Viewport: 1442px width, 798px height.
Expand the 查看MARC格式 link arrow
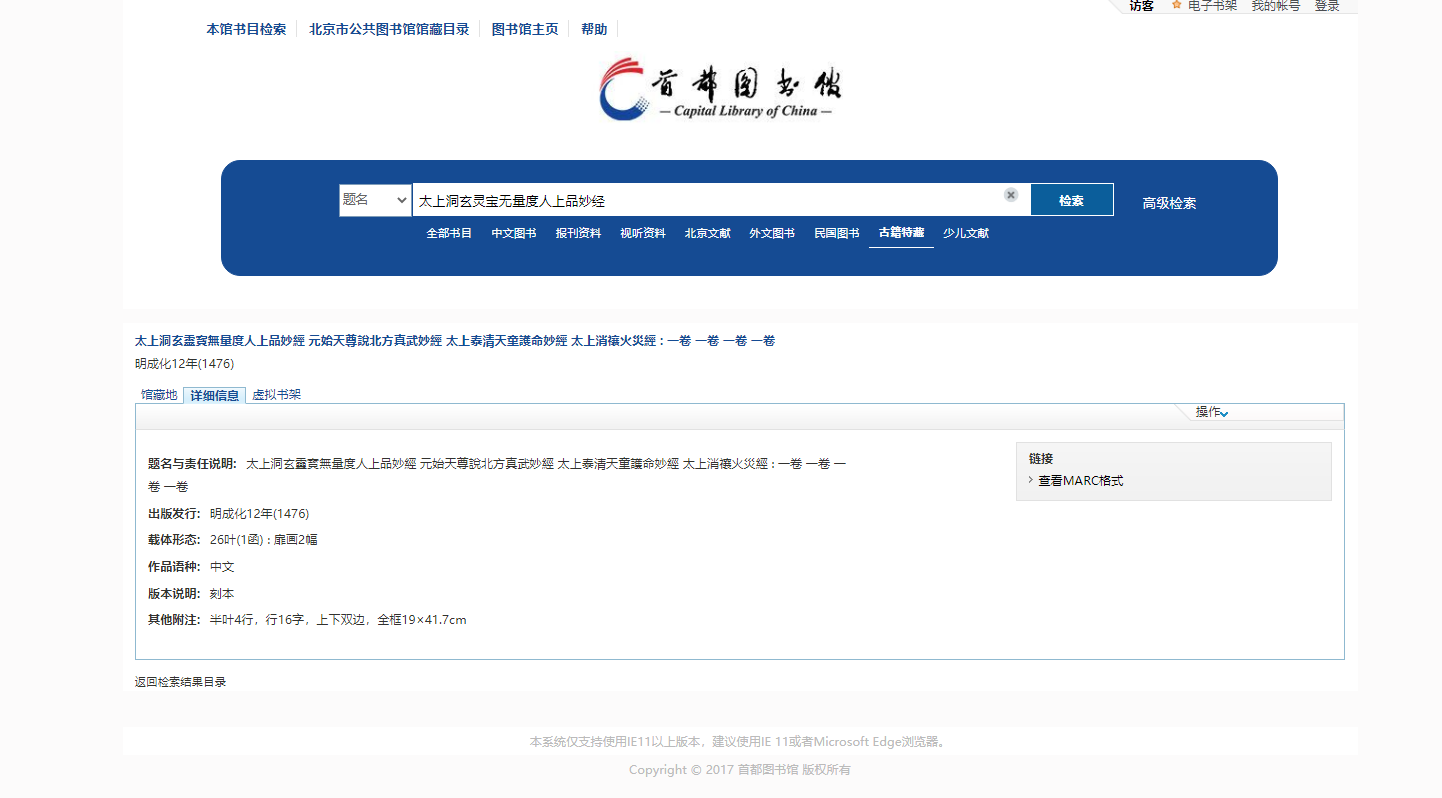pyautogui.click(x=1031, y=481)
